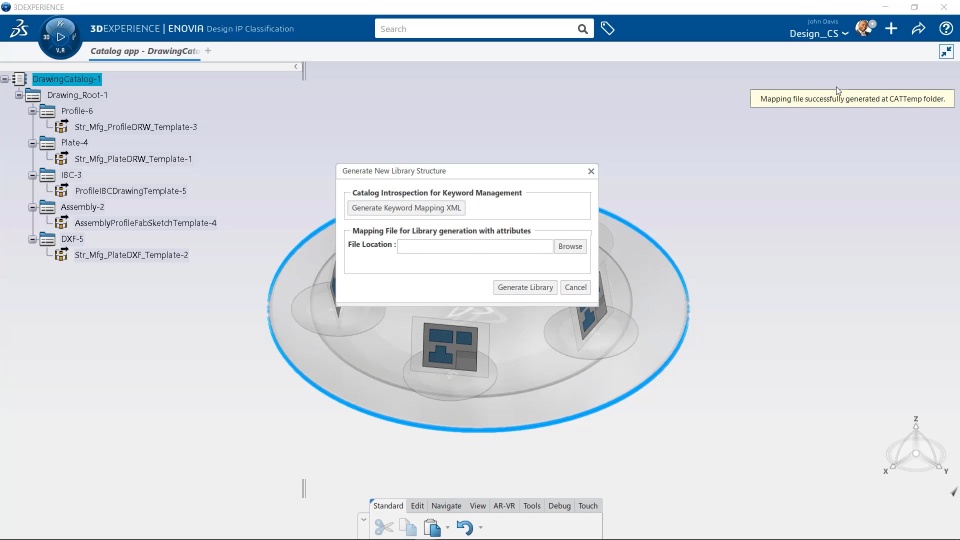Open the Paste dropdown arrow

click(x=448, y=527)
